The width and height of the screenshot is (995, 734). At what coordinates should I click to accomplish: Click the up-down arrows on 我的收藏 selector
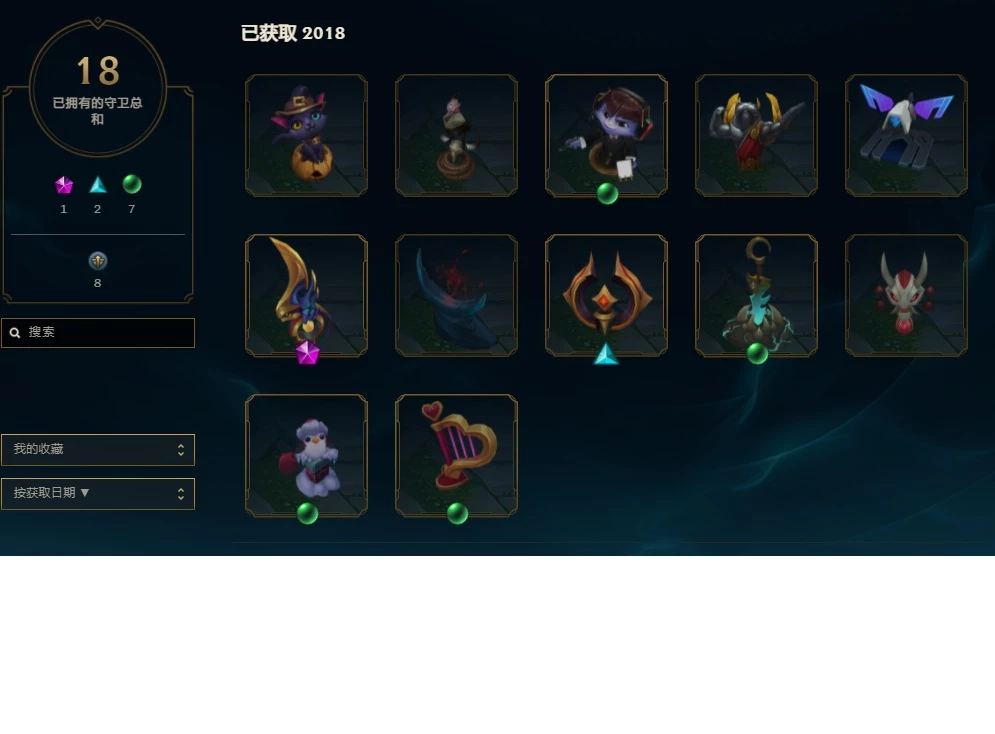tap(181, 450)
